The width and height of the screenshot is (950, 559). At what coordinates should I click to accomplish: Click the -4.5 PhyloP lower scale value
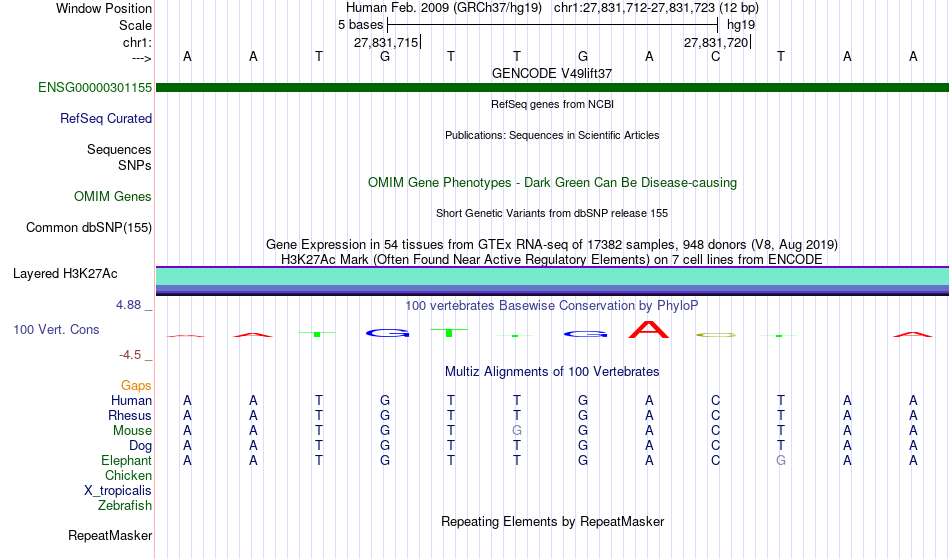[130, 354]
